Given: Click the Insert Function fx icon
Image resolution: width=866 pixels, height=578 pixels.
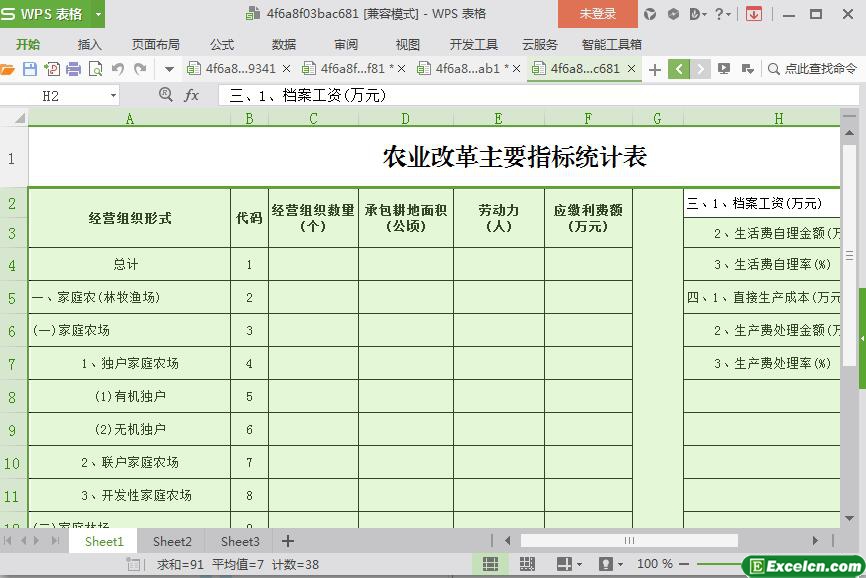Looking at the screenshot, I should 191,95.
